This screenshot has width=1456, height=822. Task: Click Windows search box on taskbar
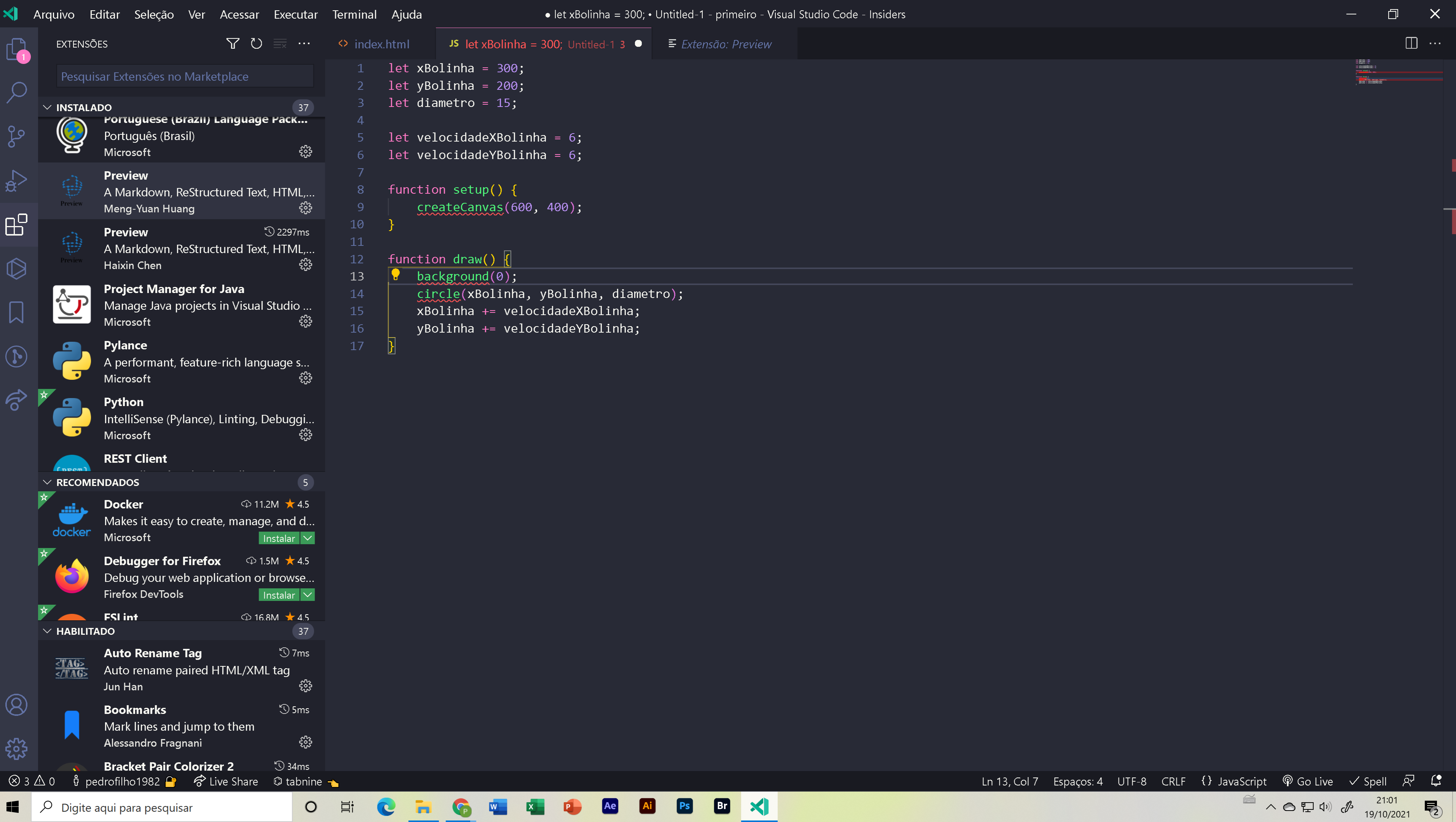tap(162, 807)
